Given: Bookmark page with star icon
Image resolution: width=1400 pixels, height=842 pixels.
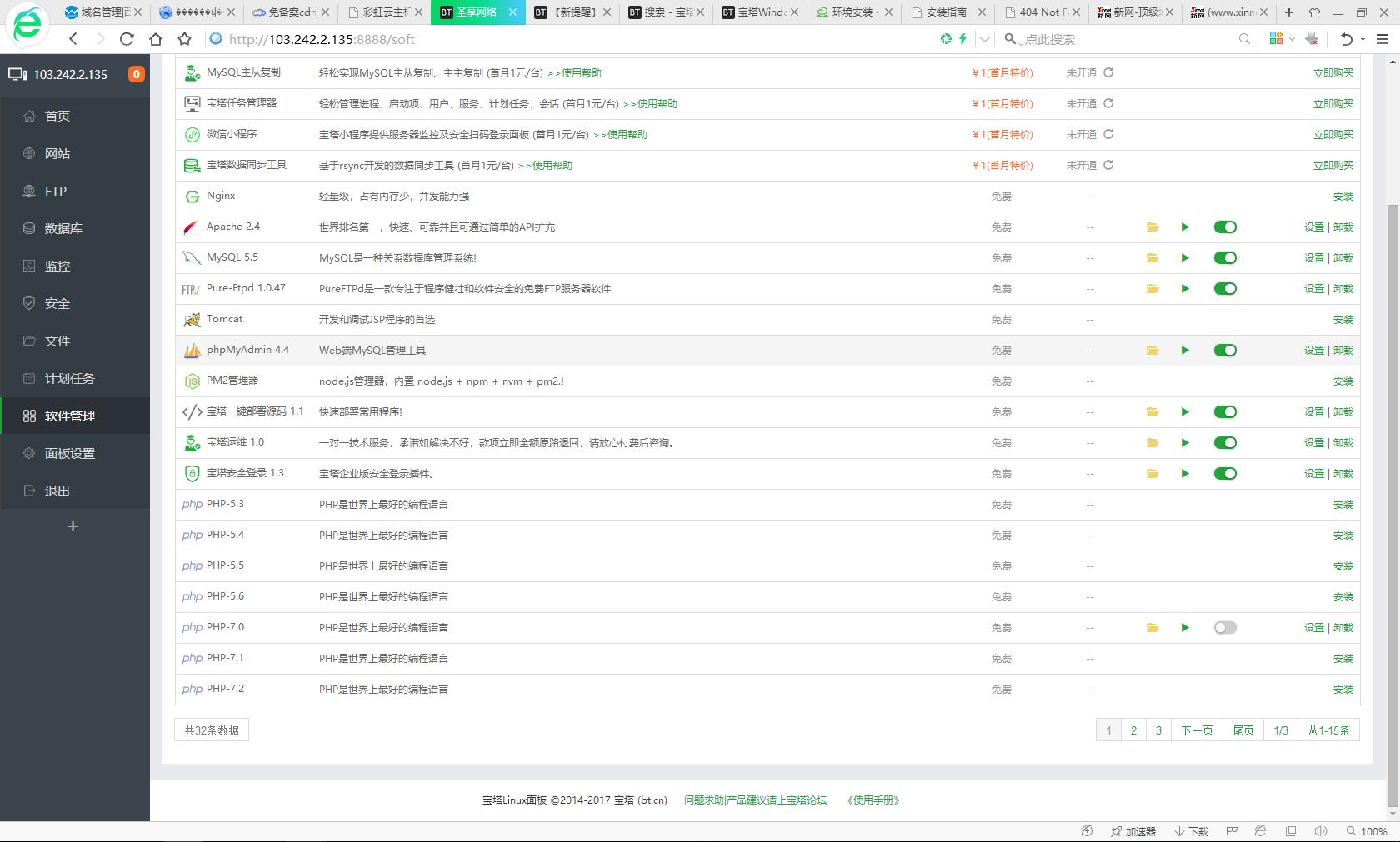Looking at the screenshot, I should point(185,39).
